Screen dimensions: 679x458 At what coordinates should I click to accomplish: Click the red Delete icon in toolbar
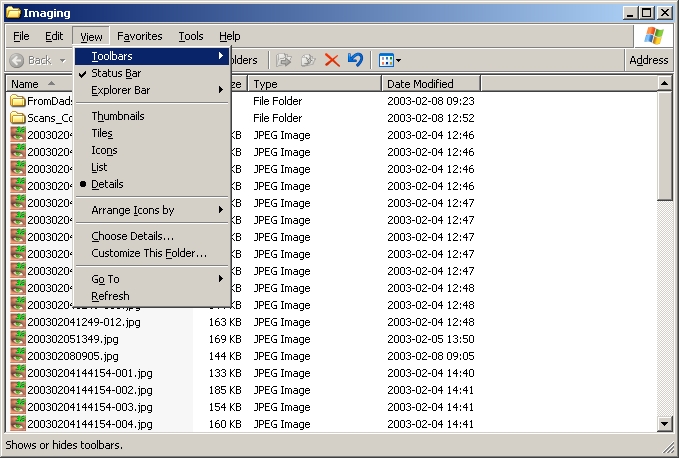click(x=332, y=60)
